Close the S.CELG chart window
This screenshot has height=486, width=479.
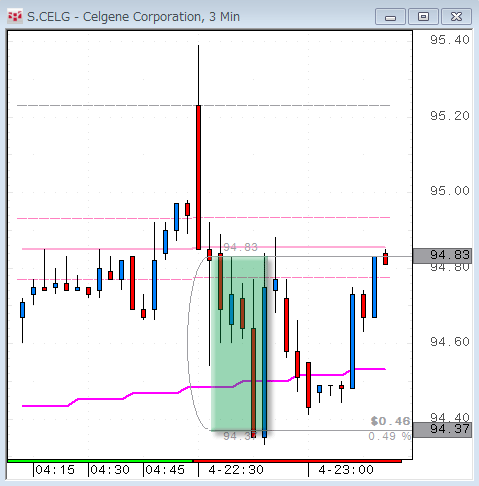(x=456, y=17)
